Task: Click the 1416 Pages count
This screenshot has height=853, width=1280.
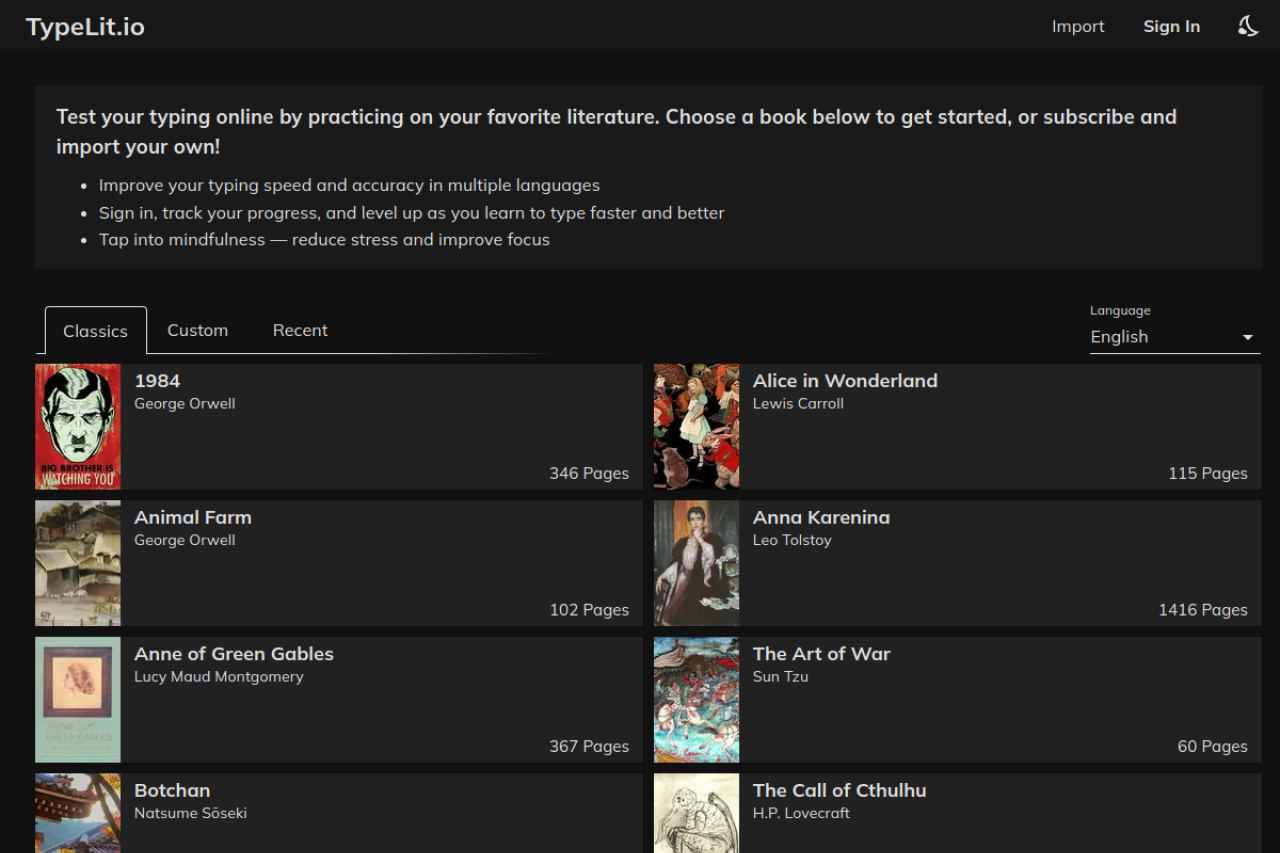Action: (x=1203, y=610)
